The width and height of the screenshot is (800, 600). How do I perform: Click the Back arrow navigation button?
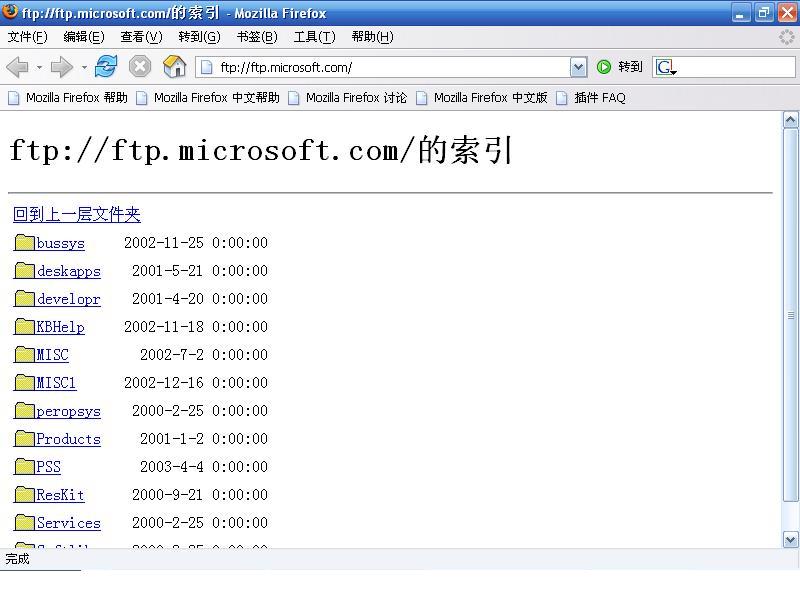click(17, 67)
